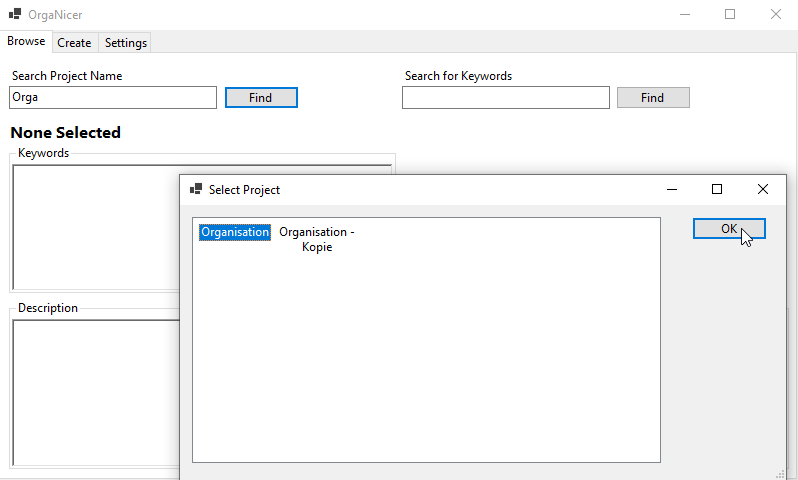Maximize the OrgaNicer main window
The width and height of the screenshot is (798, 480).
pyautogui.click(x=730, y=15)
